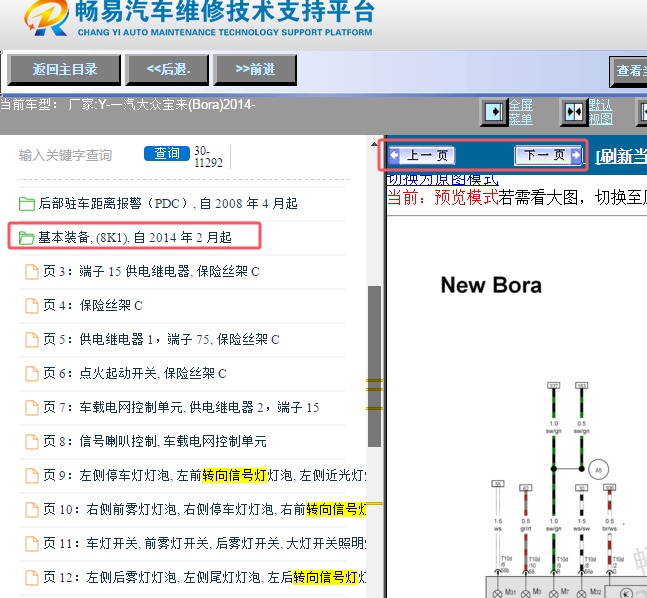Open 页 9: 左侧停车灯灯泡
This screenshot has height=598, width=647.
point(205,475)
